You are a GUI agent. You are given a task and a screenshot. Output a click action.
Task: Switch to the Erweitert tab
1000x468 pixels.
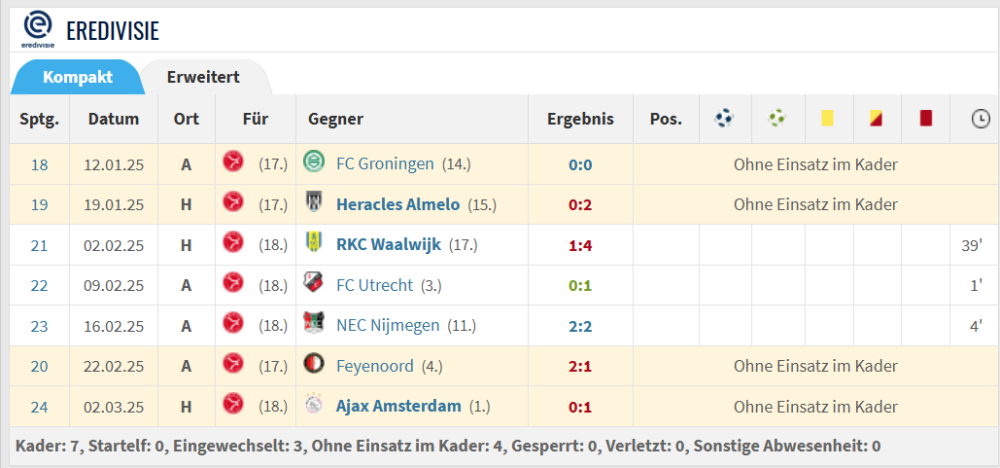204,77
